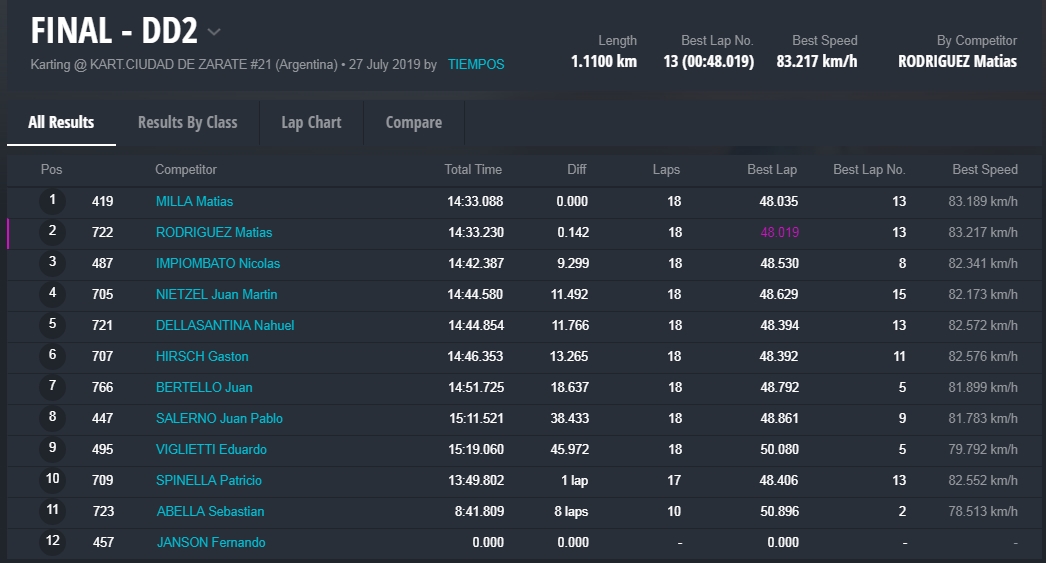Viewport: 1046px width, 563px height.
Task: Click SPINELLA Patricio name
Action: [209, 480]
